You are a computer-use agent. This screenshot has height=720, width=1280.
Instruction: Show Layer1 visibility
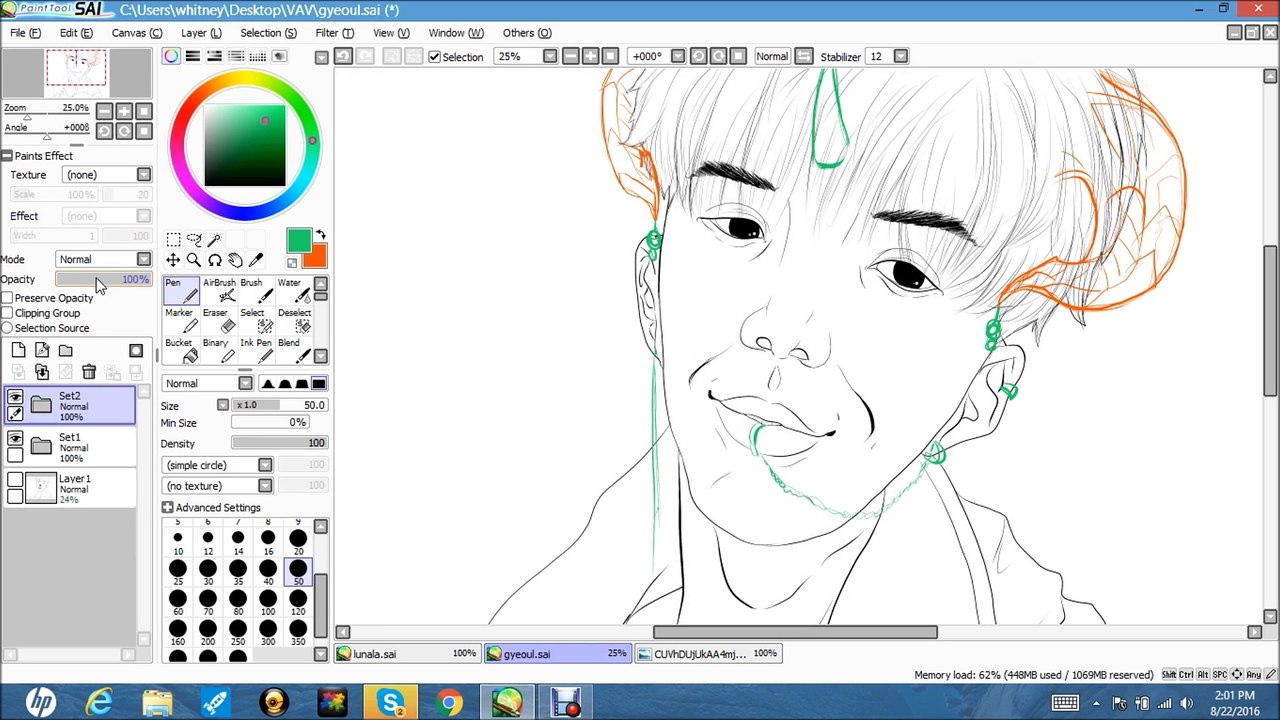[x=15, y=480]
